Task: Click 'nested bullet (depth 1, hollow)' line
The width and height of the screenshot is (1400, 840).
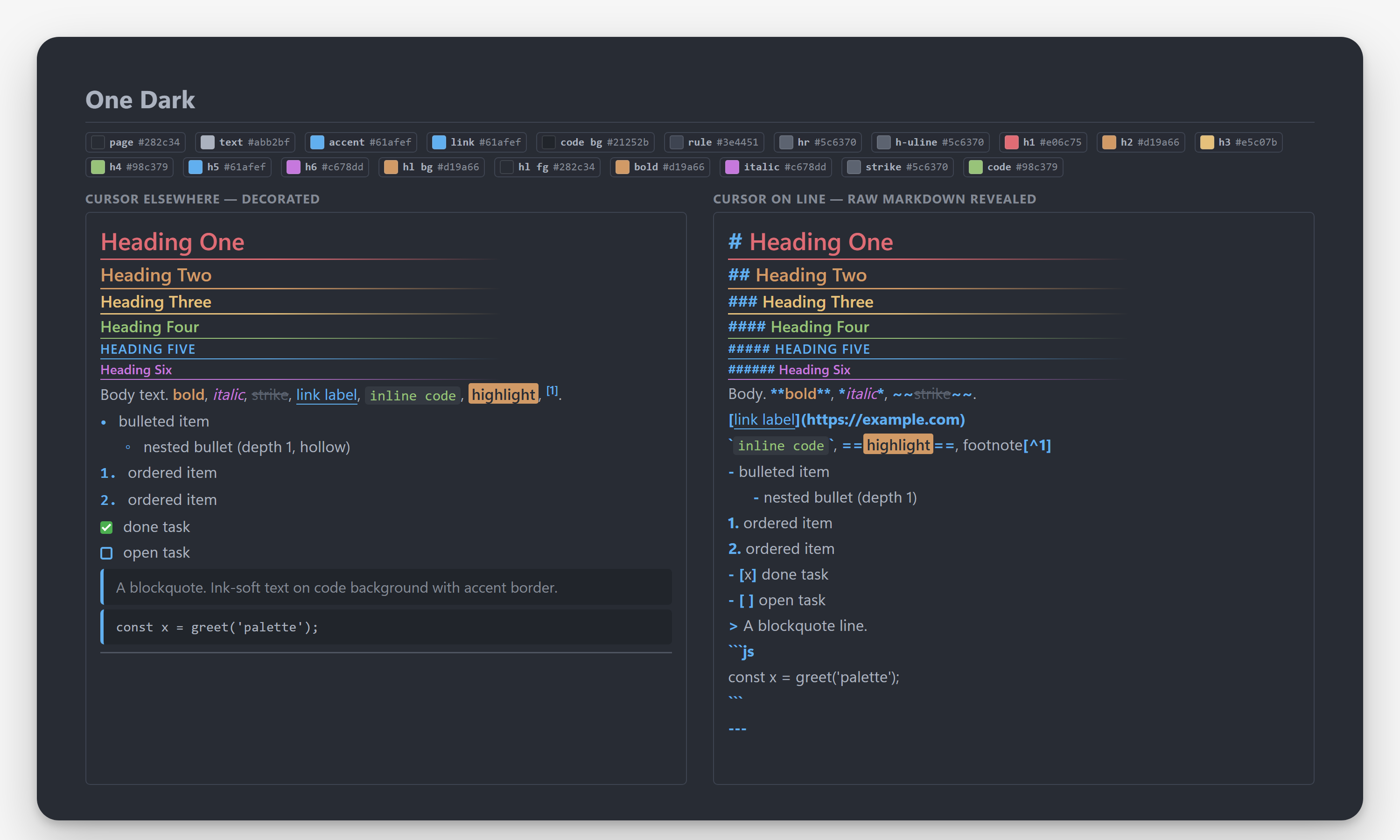Action: tap(246, 447)
